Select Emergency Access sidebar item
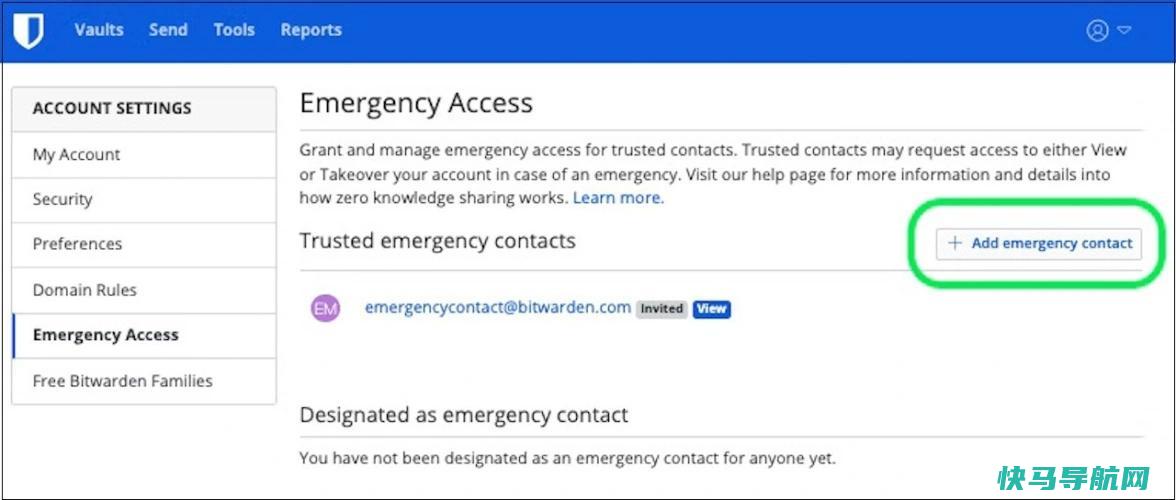This screenshot has width=1176, height=500. tap(144, 335)
